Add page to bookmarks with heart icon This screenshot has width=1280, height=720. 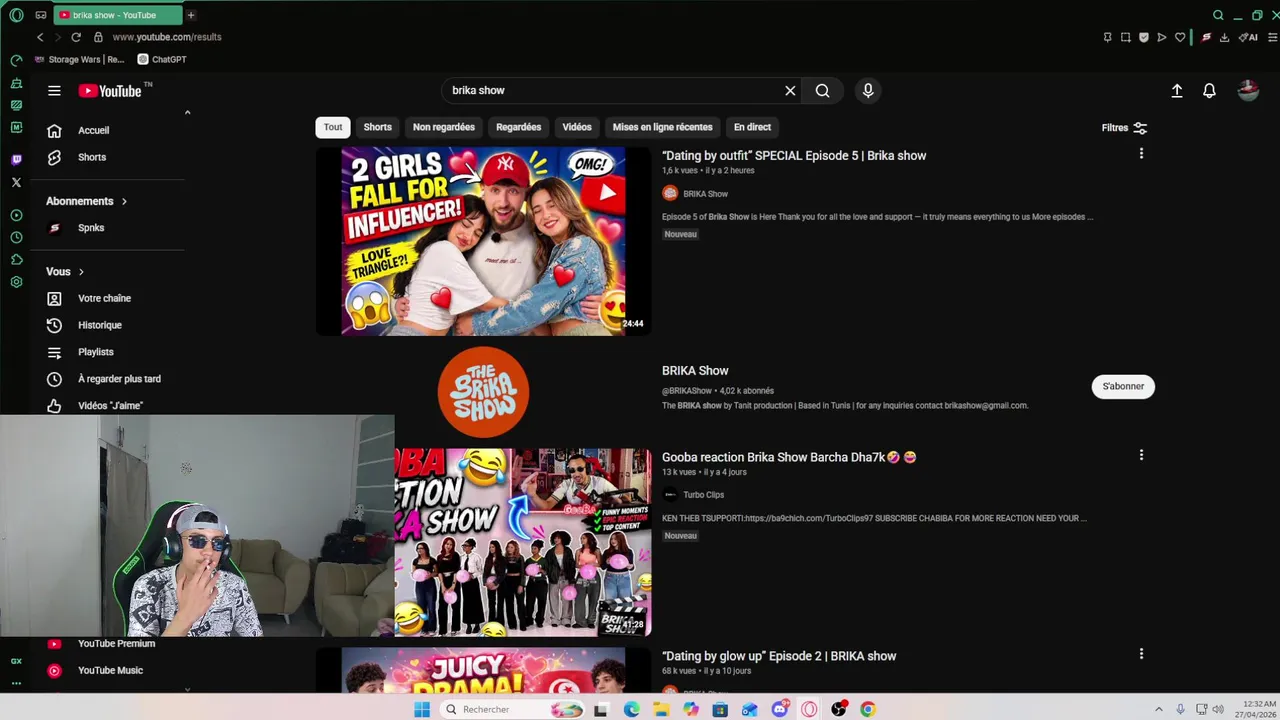pyautogui.click(x=1180, y=37)
